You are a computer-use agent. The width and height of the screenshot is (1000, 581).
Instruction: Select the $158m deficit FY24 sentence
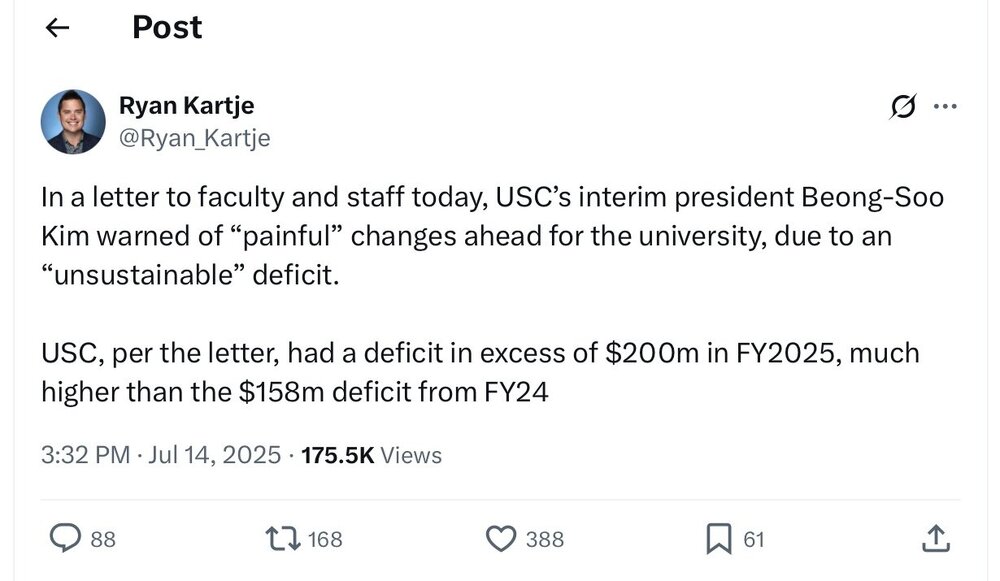coord(295,393)
